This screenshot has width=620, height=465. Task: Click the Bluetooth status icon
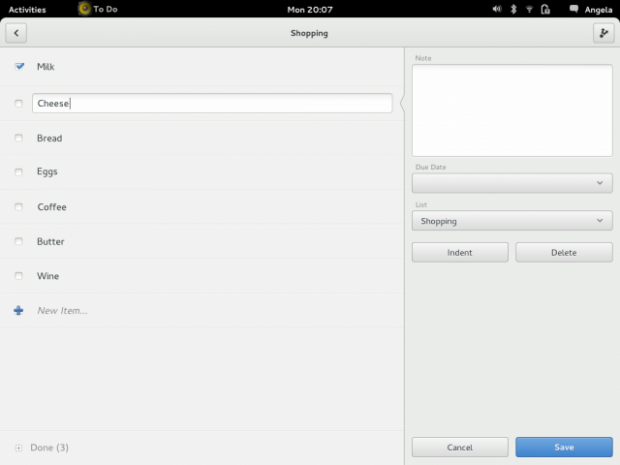point(513,9)
